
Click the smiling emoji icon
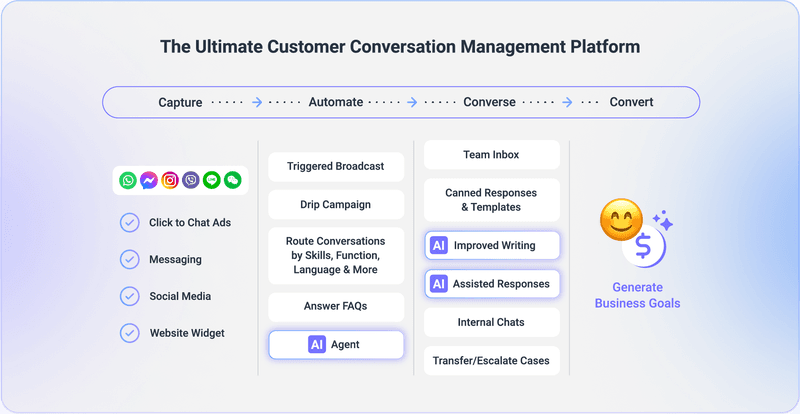pyautogui.click(x=621, y=220)
